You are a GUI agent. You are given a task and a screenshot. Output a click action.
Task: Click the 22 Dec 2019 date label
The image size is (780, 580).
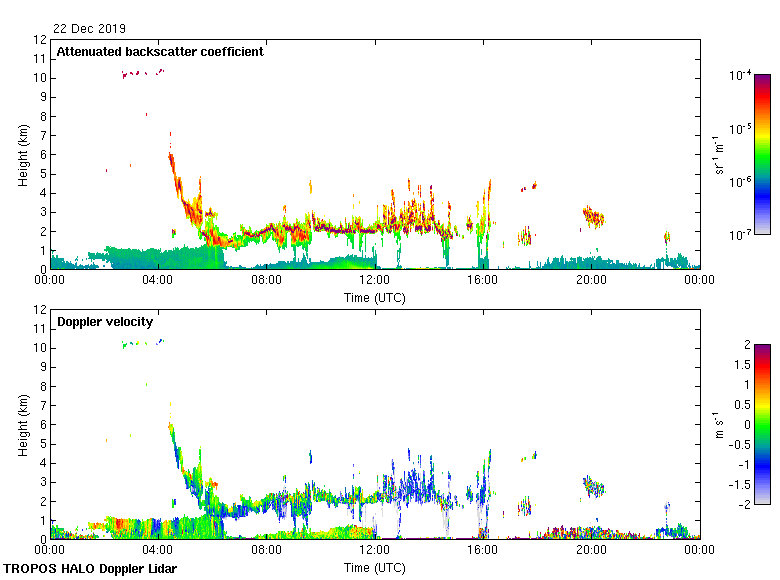pos(90,29)
